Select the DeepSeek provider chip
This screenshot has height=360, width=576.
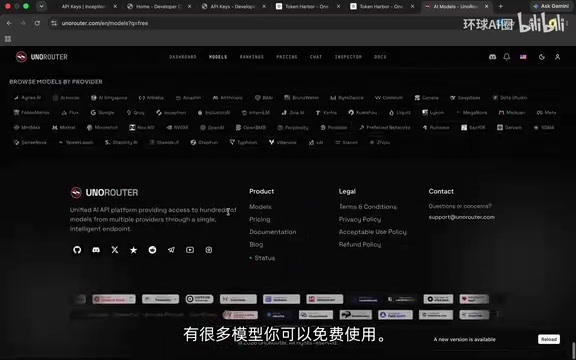coord(465,98)
